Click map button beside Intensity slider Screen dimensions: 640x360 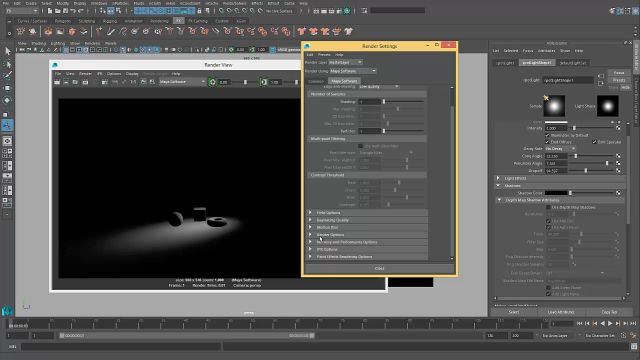click(618, 128)
